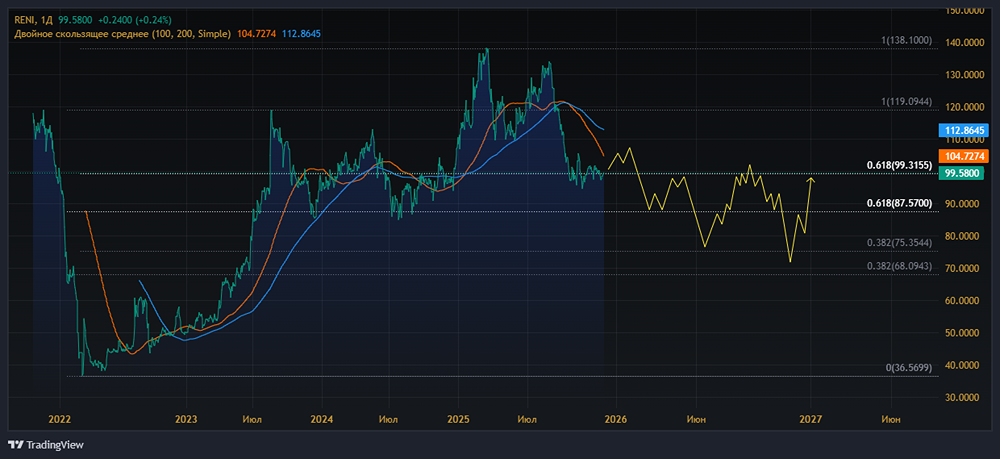Click the green 99.5800 current price tag
This screenshot has height=459, width=1000.
click(x=964, y=173)
